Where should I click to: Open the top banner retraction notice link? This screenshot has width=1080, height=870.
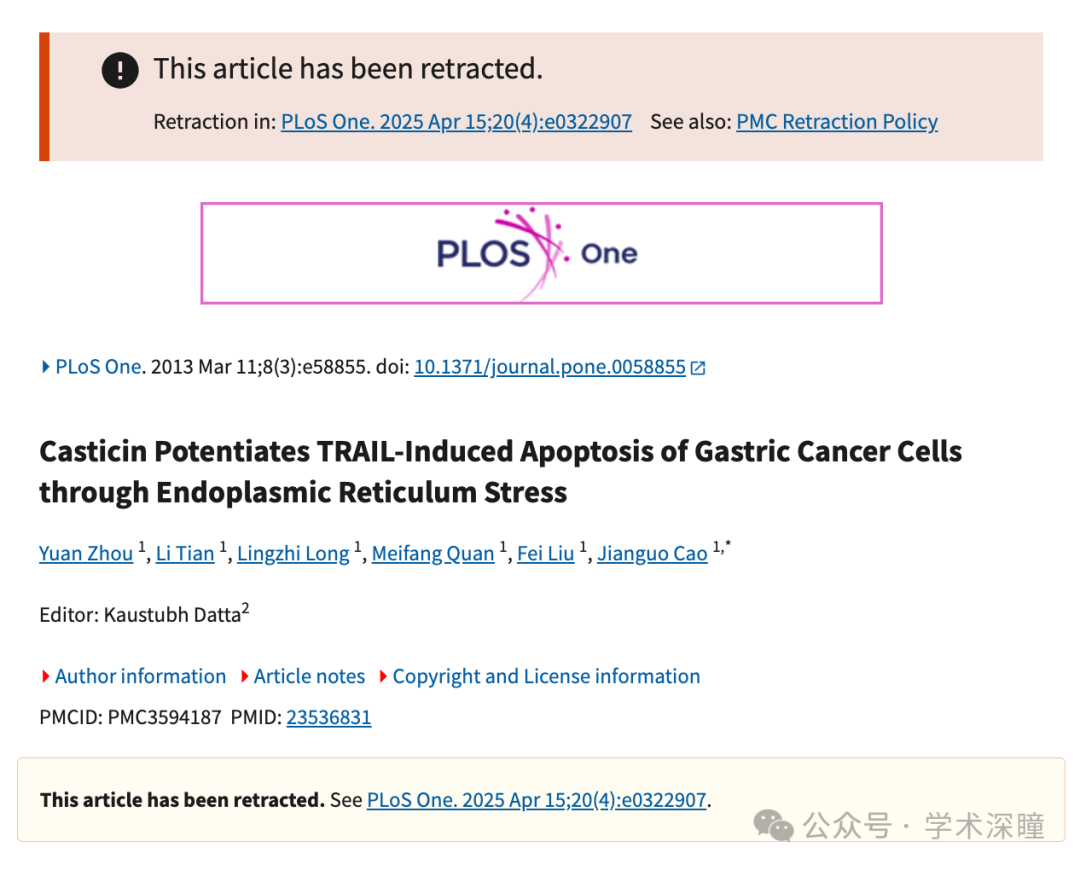click(x=456, y=122)
